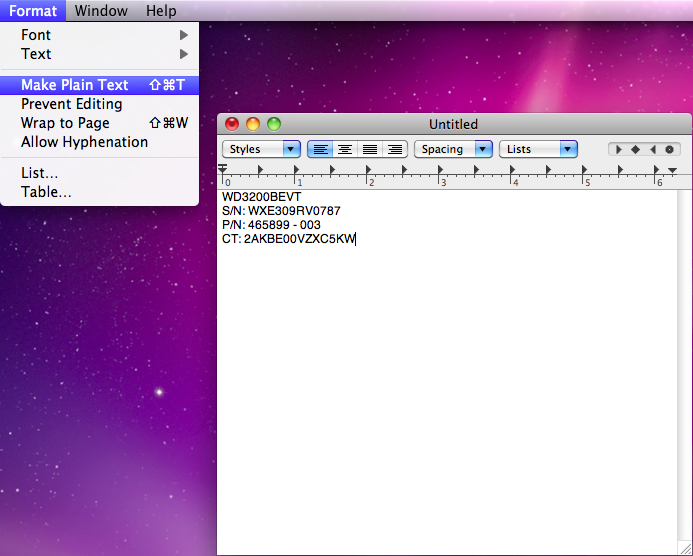Expand the Font submenu arrow

click(x=184, y=35)
